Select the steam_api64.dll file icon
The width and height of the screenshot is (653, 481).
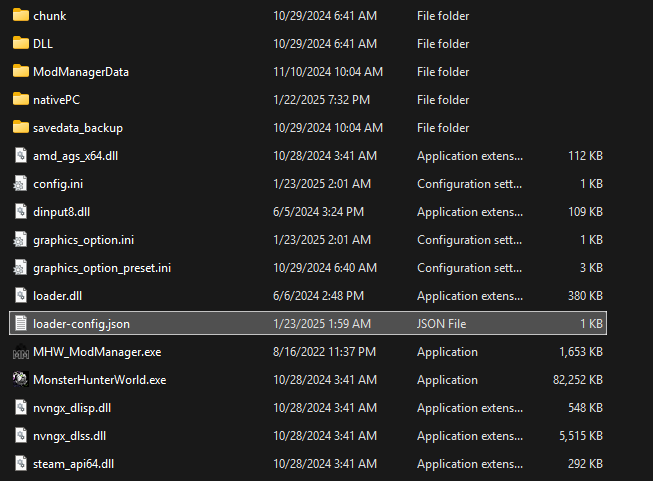pyautogui.click(x=21, y=464)
